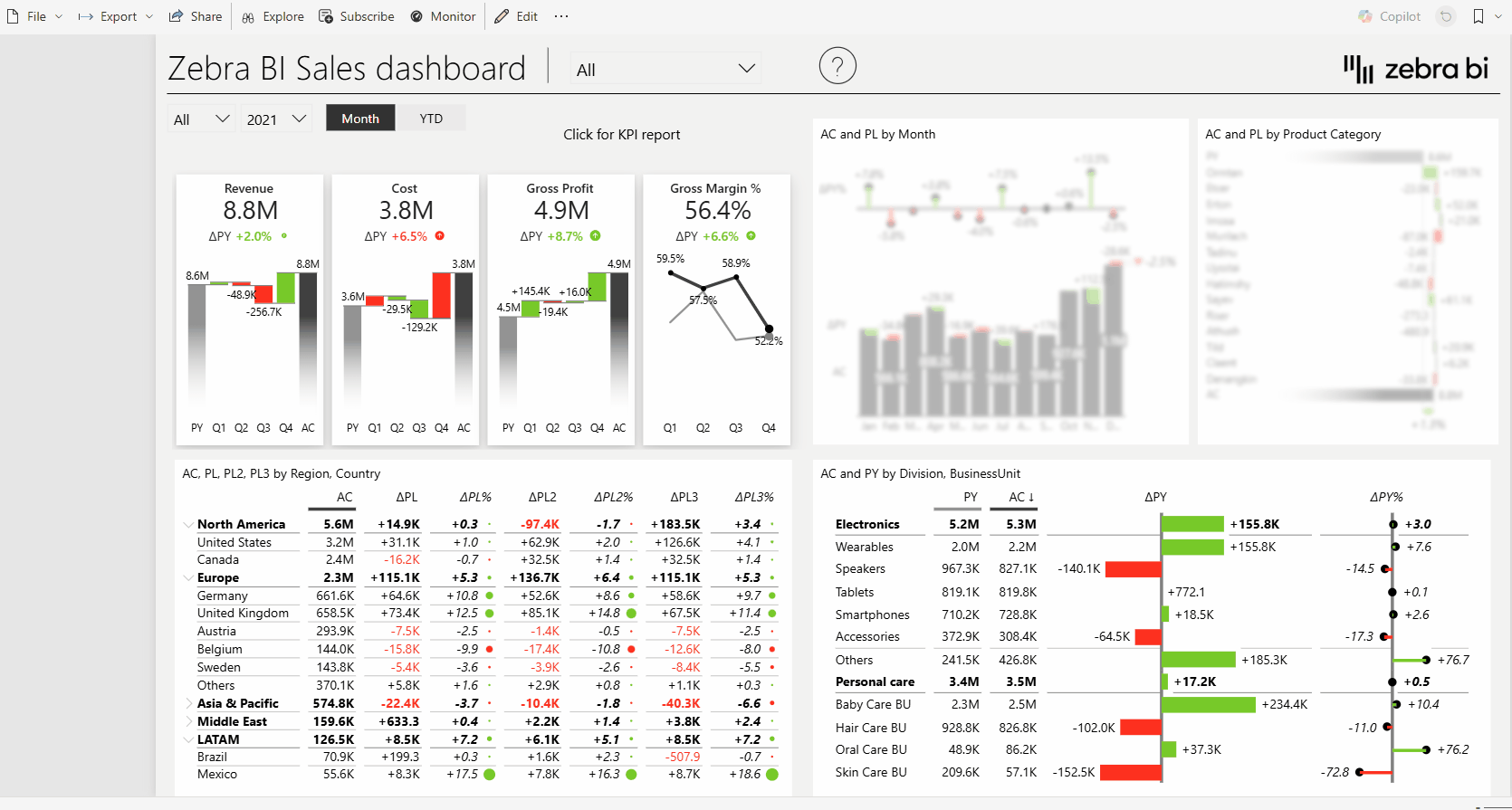The image size is (1512, 810).
Task: Switch to the YTD view toggle
Action: (x=431, y=119)
